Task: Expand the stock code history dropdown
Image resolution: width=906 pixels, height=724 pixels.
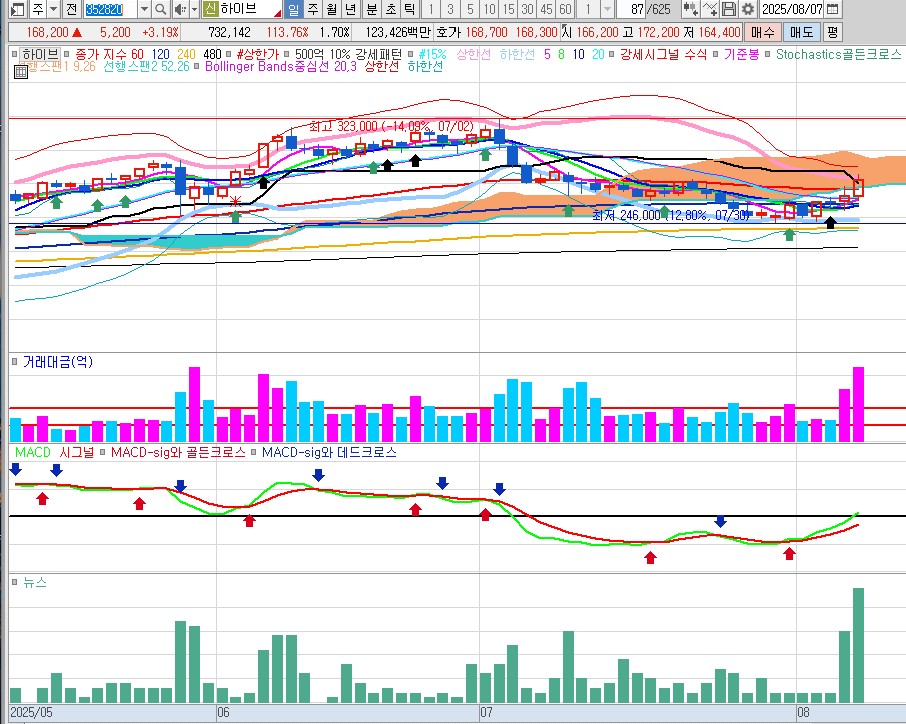Action: point(144,9)
